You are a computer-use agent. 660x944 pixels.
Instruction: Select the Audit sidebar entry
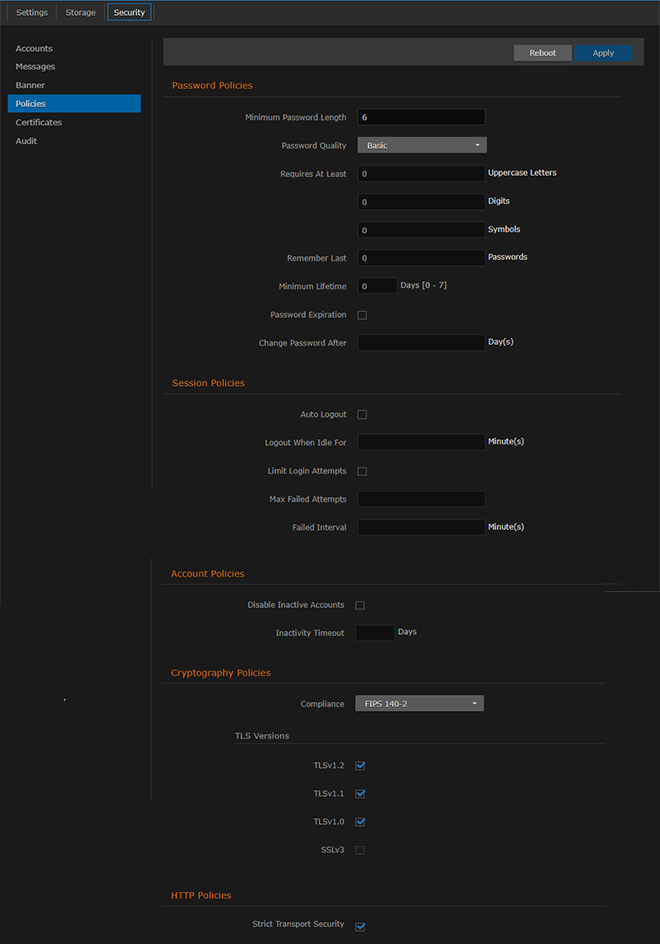point(28,141)
